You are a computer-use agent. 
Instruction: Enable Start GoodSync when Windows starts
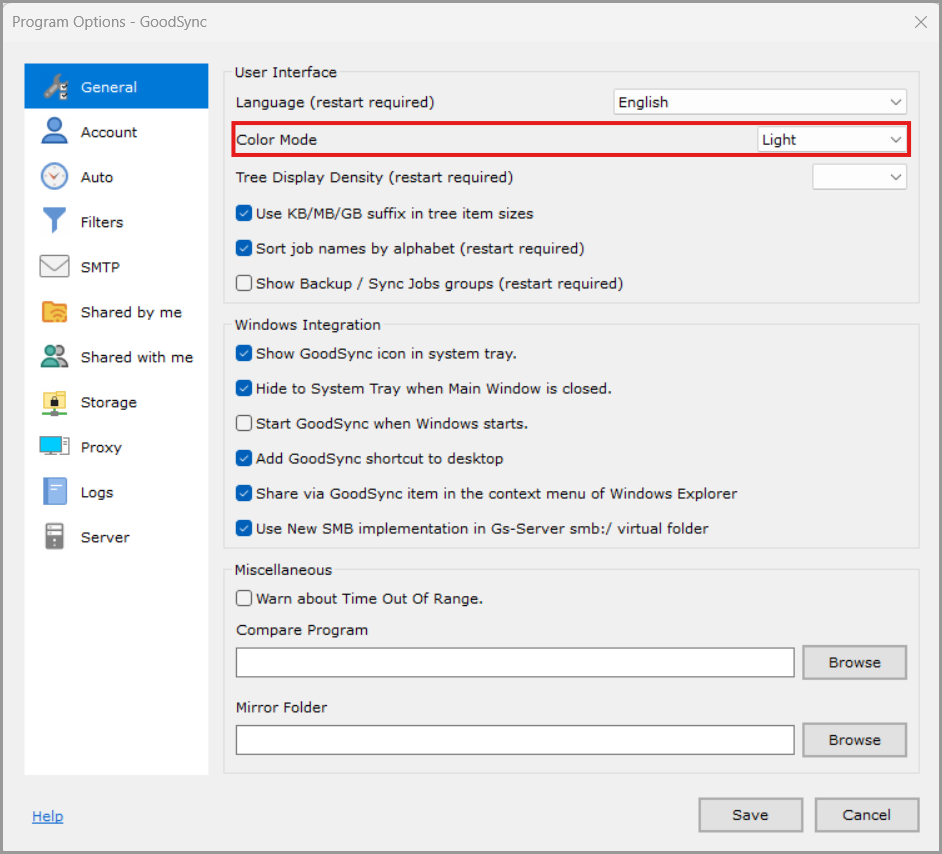tap(243, 423)
